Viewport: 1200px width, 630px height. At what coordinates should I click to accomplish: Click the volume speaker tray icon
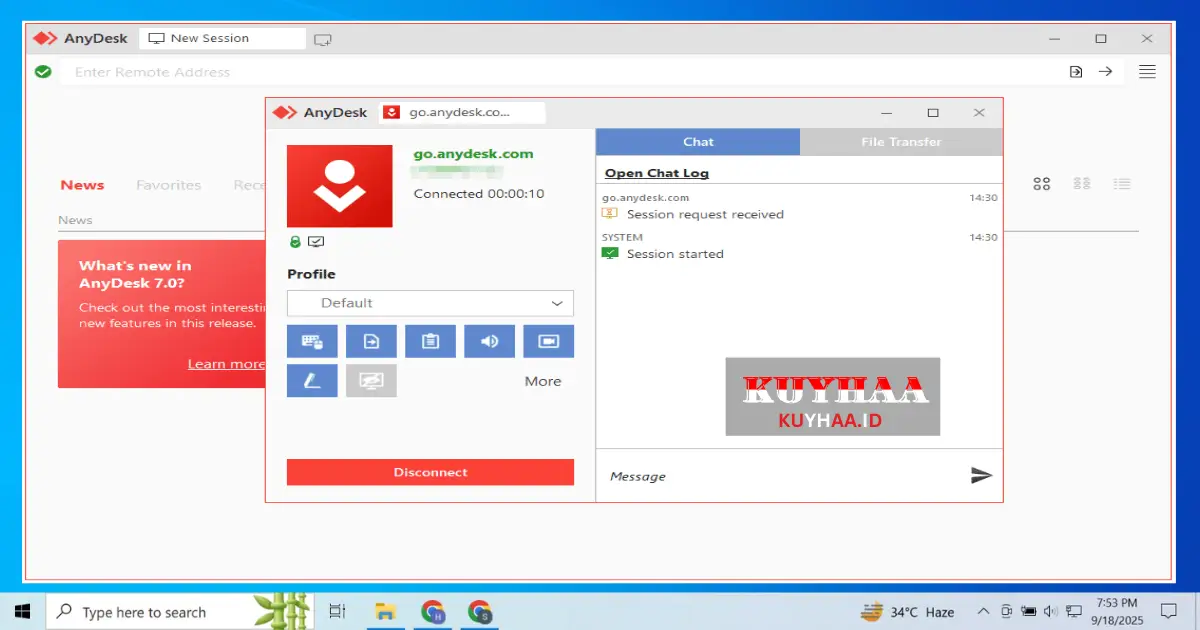click(x=1051, y=611)
